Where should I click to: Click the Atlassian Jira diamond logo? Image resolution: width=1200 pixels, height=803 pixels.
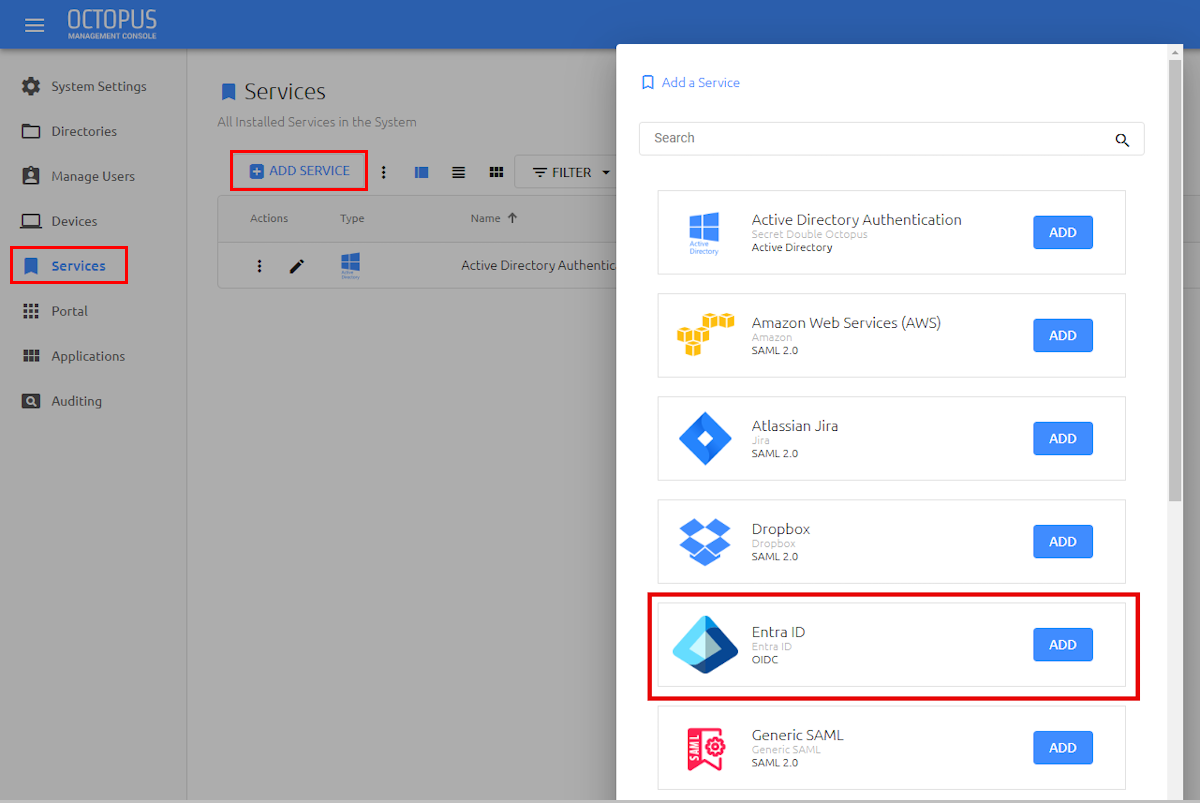(705, 438)
